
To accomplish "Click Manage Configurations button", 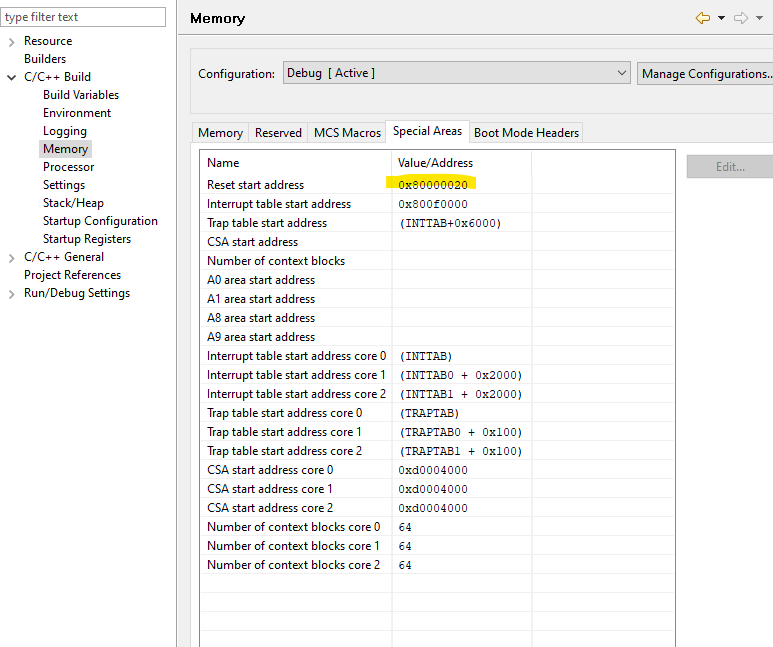I will [706, 73].
